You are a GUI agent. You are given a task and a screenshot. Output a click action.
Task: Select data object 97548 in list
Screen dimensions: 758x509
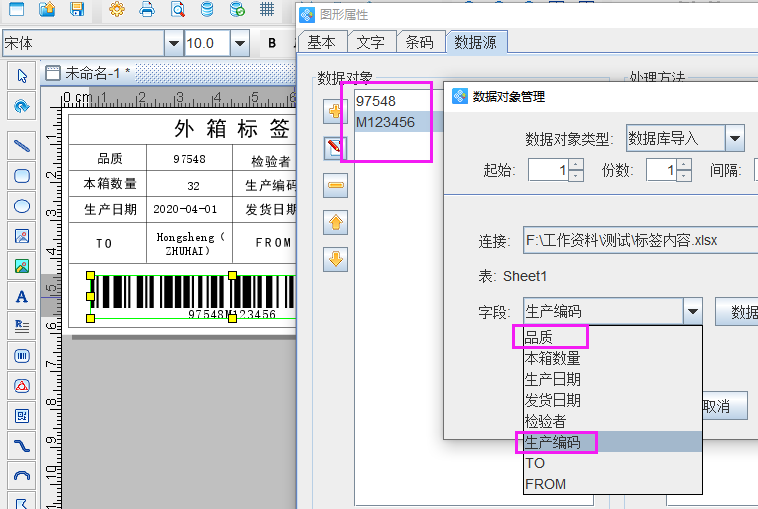[376, 101]
